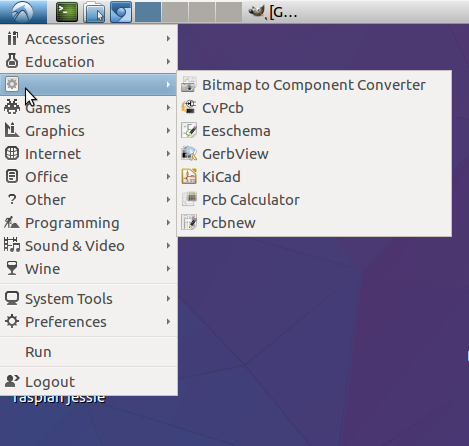Click the Games invader icon
The width and height of the screenshot is (469, 446).
(x=12, y=107)
